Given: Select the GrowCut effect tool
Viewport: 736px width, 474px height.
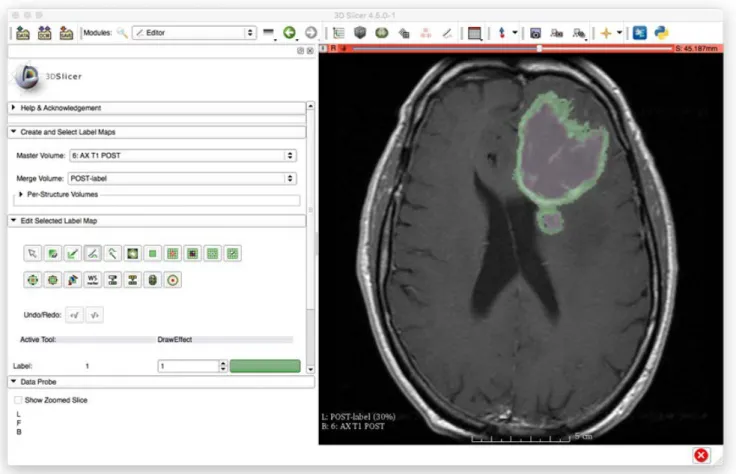Looking at the screenshot, I should pyautogui.click(x=73, y=280).
